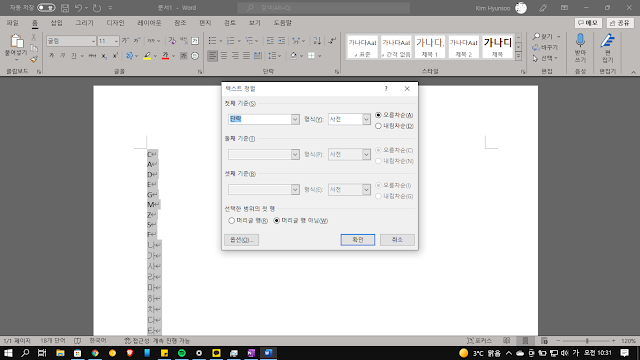640x360 pixels.
Task: Switch to the Review (검토) tab
Action: [230, 23]
